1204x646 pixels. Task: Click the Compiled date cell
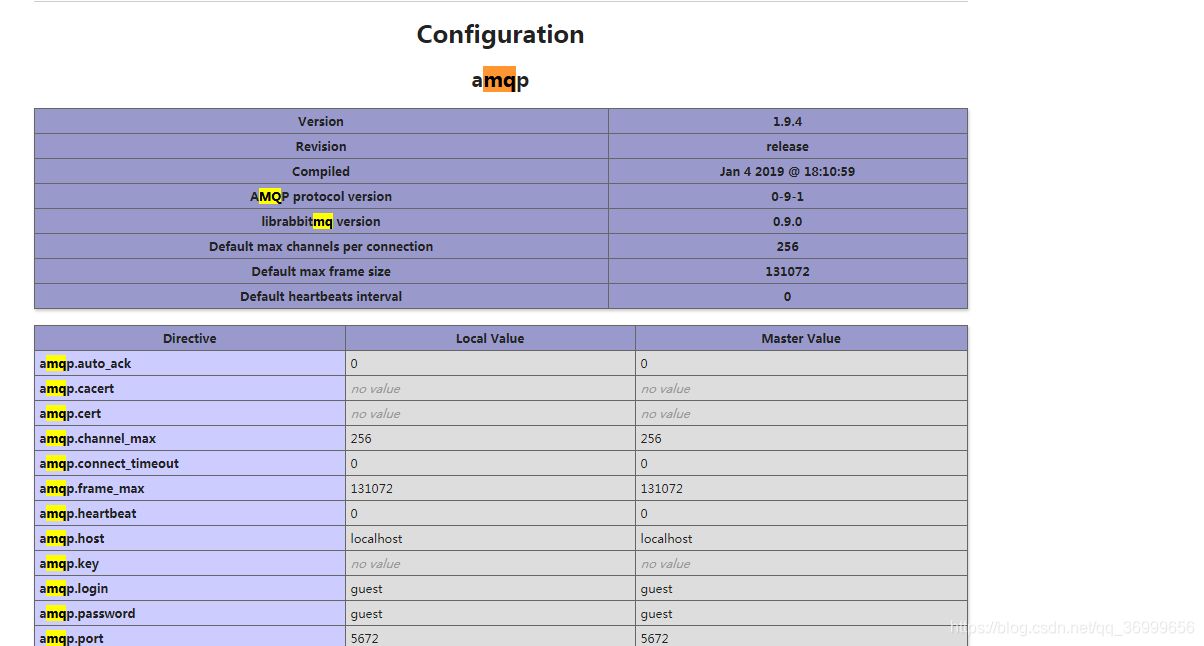click(787, 170)
